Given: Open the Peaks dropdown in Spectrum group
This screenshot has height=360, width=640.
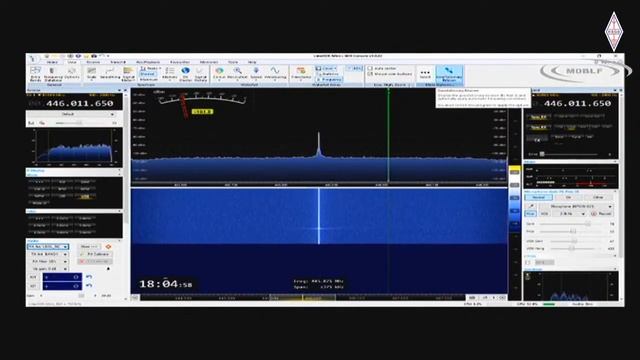Looking at the screenshot, I should 151,69.
